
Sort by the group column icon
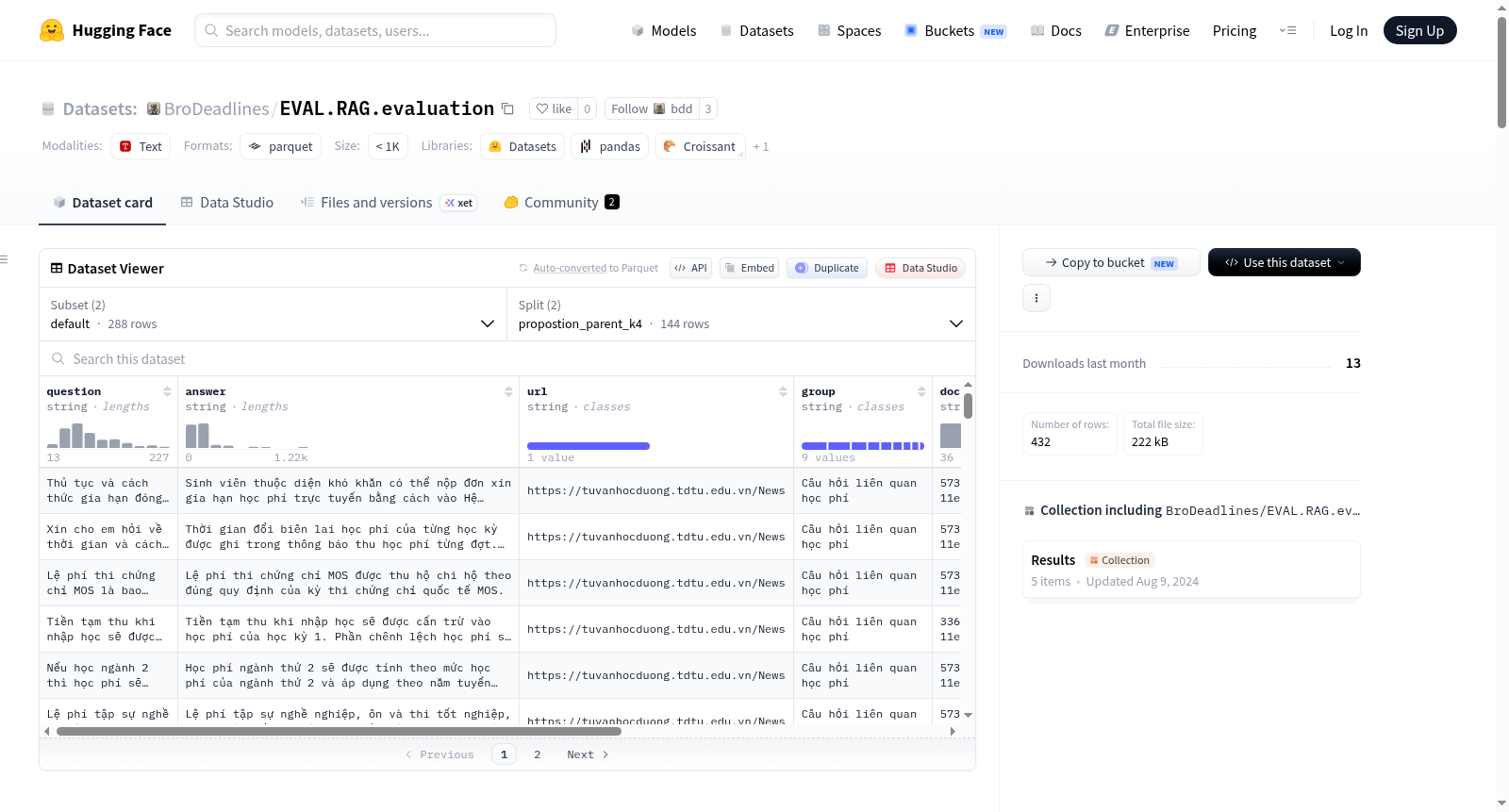[x=921, y=391]
